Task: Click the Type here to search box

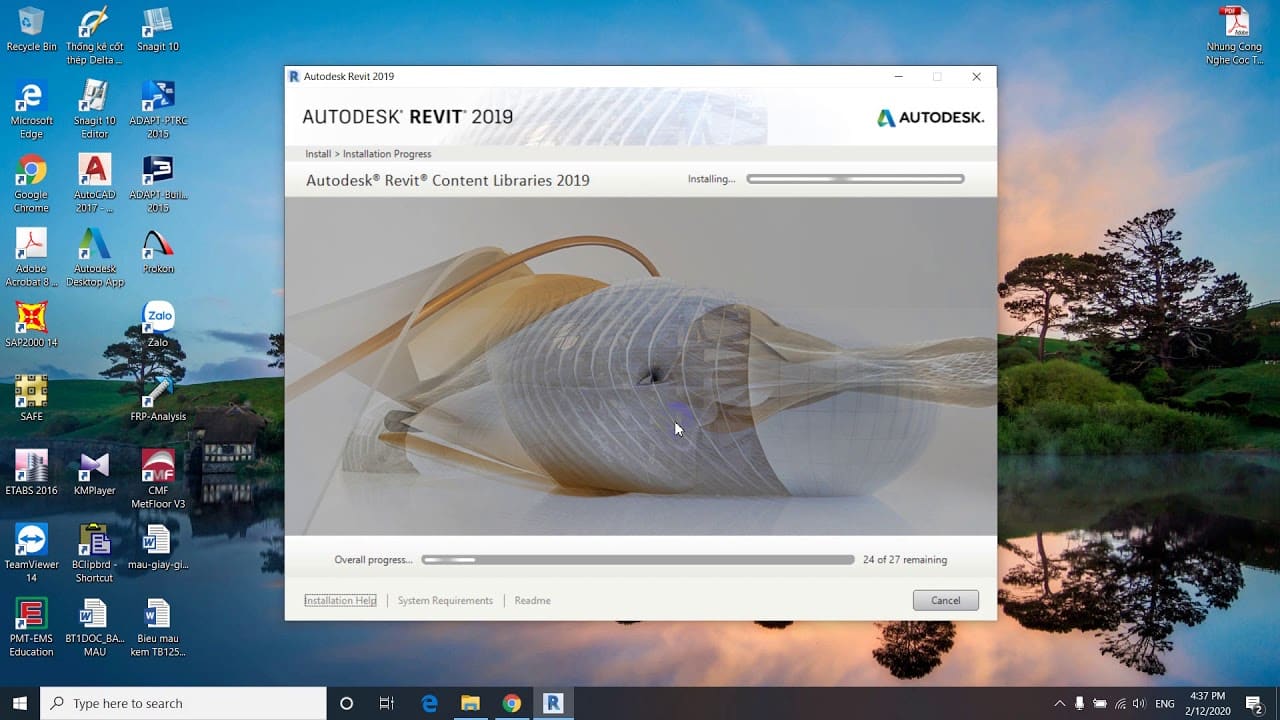Action: click(183, 703)
